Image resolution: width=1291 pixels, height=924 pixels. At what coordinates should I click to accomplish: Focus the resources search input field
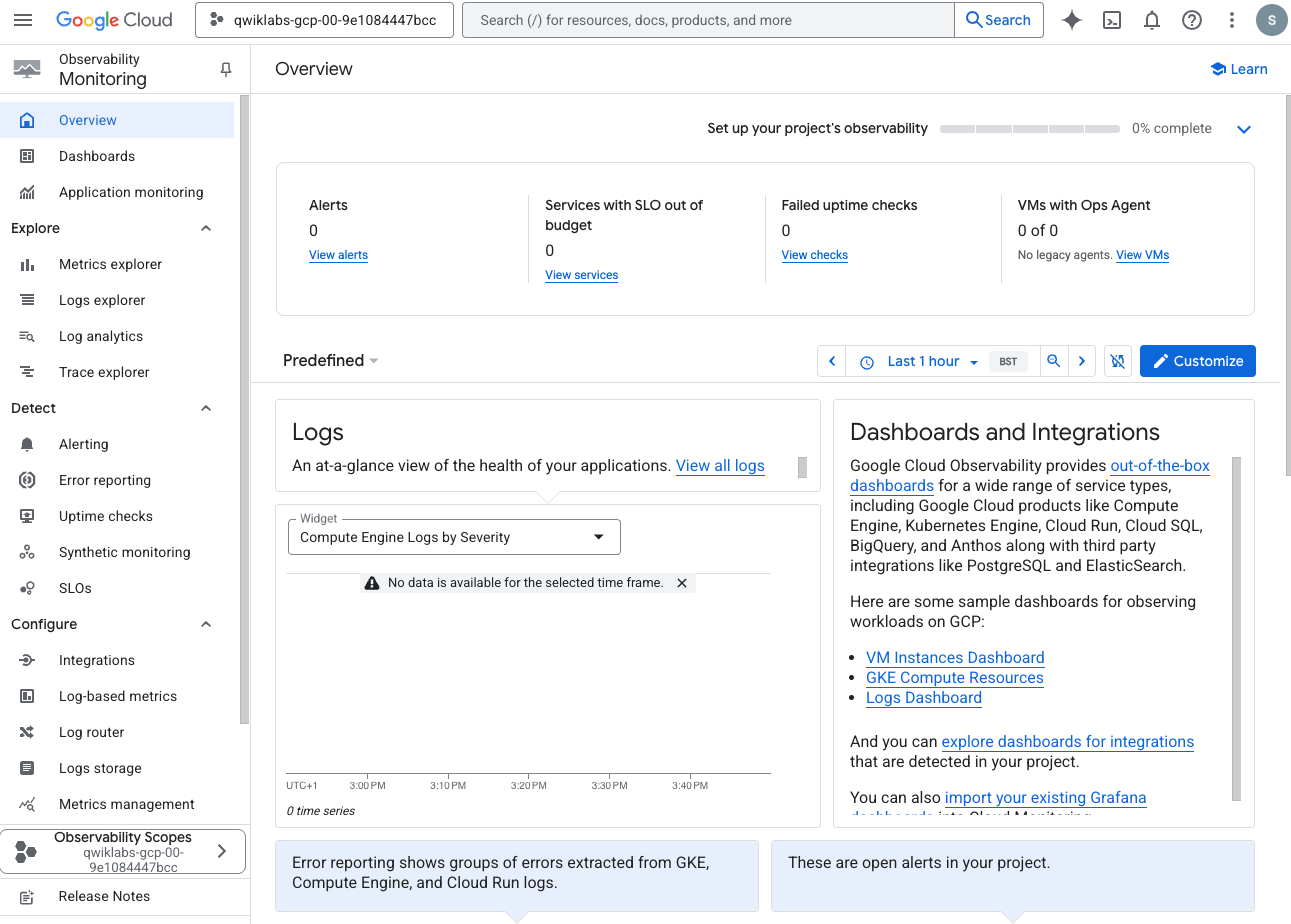(708, 20)
